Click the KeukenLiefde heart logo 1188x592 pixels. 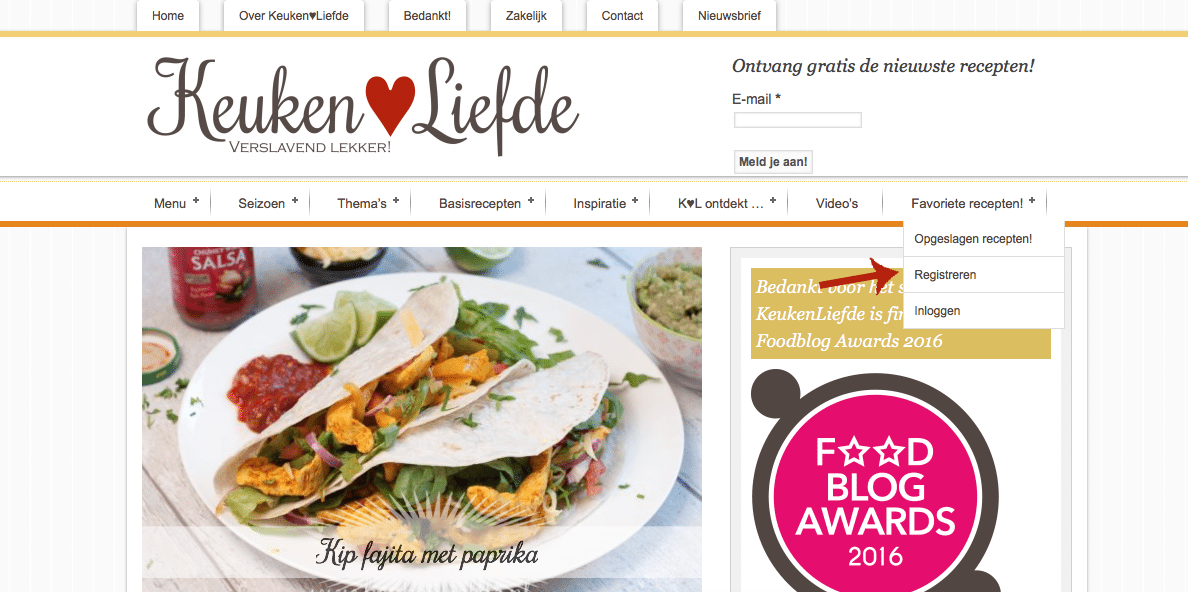(364, 105)
